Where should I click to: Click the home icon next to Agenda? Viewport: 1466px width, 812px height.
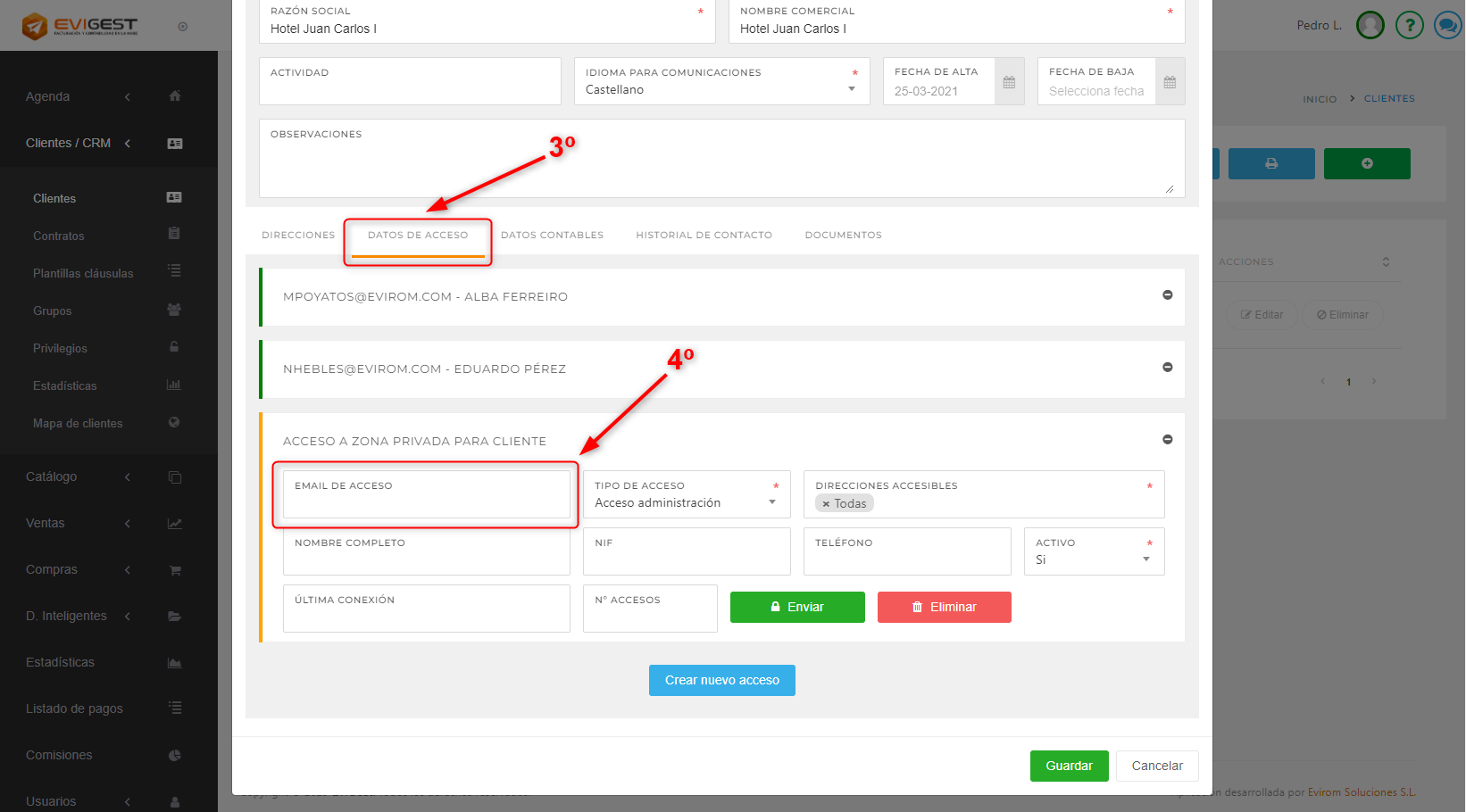pos(175,96)
